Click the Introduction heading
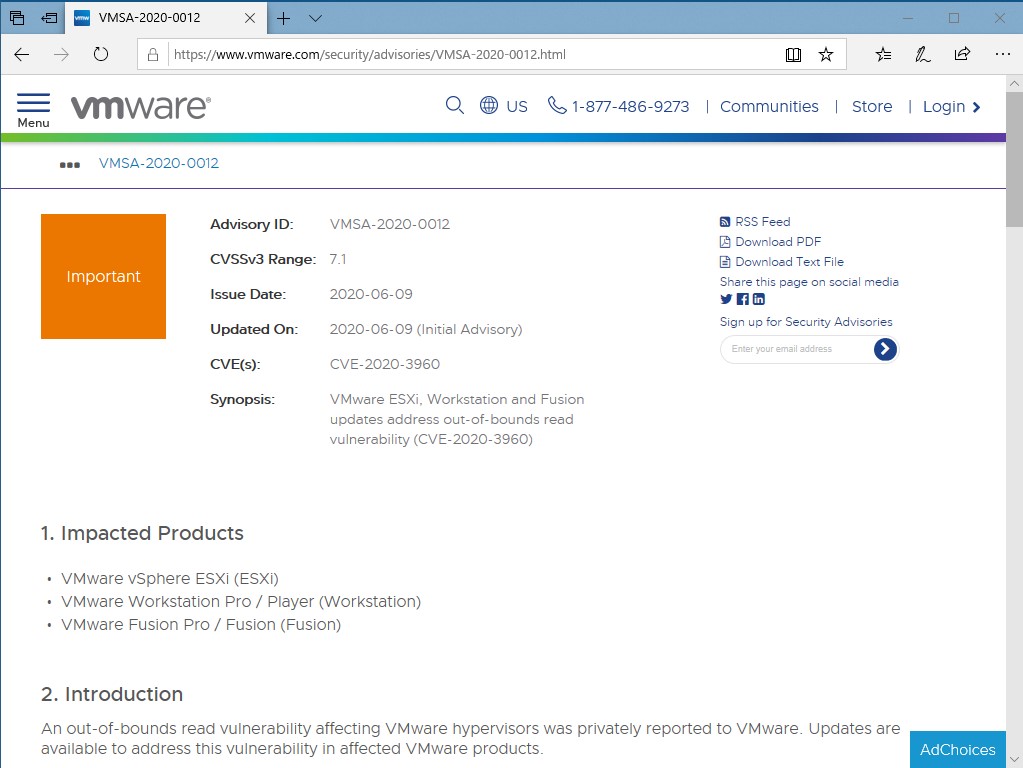This screenshot has width=1023, height=768. [x=112, y=694]
